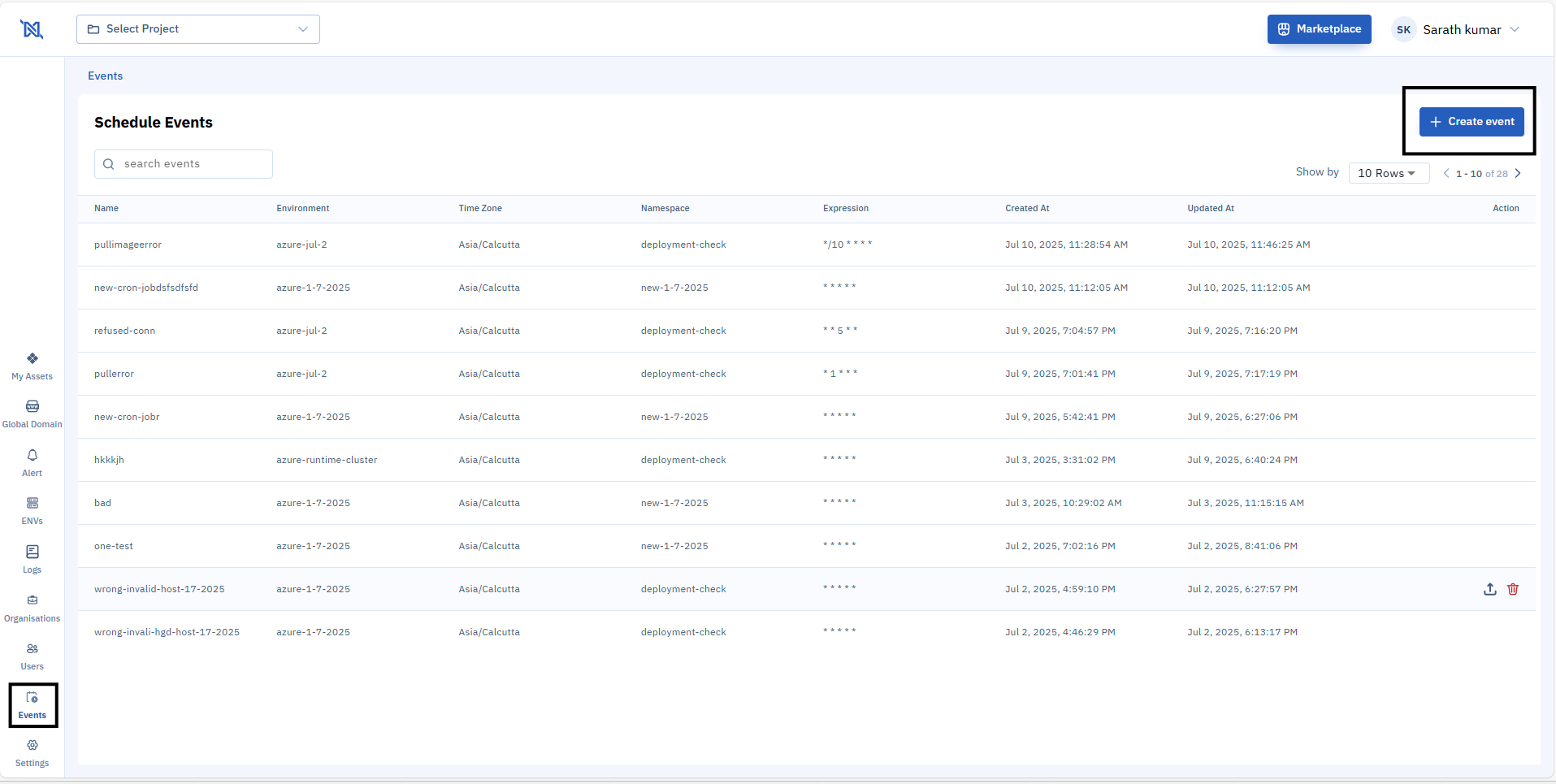1556x784 pixels.
Task: Click the Events breadcrumb link
Action: (x=106, y=76)
